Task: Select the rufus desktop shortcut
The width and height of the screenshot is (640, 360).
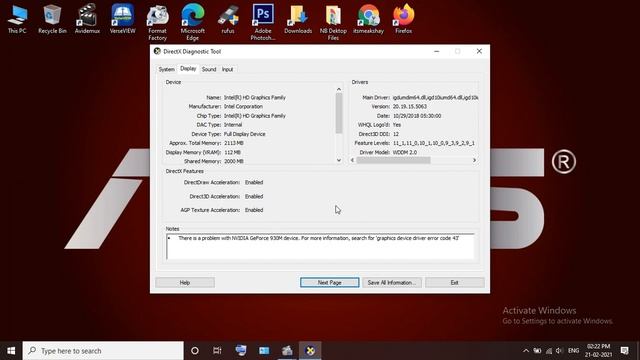Action: [228, 19]
